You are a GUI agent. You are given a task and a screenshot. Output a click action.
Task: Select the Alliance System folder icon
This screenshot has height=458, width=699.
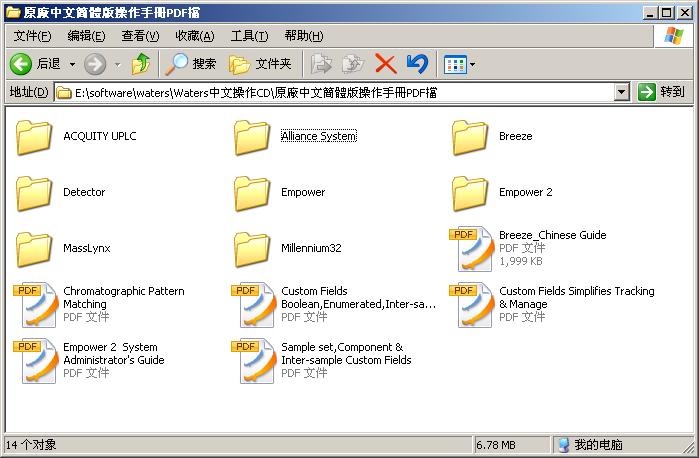[252, 137]
